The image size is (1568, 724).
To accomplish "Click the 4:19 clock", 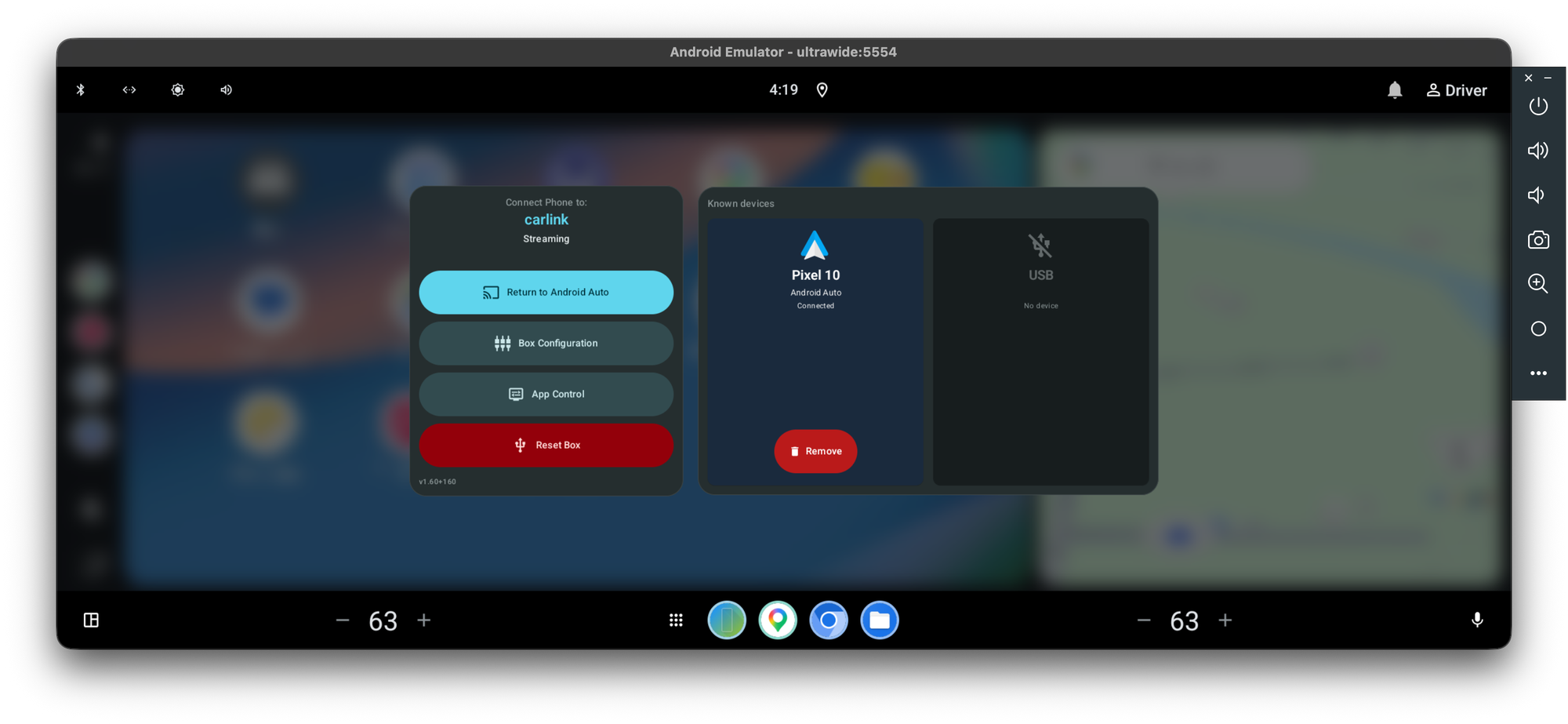I will 783,89.
